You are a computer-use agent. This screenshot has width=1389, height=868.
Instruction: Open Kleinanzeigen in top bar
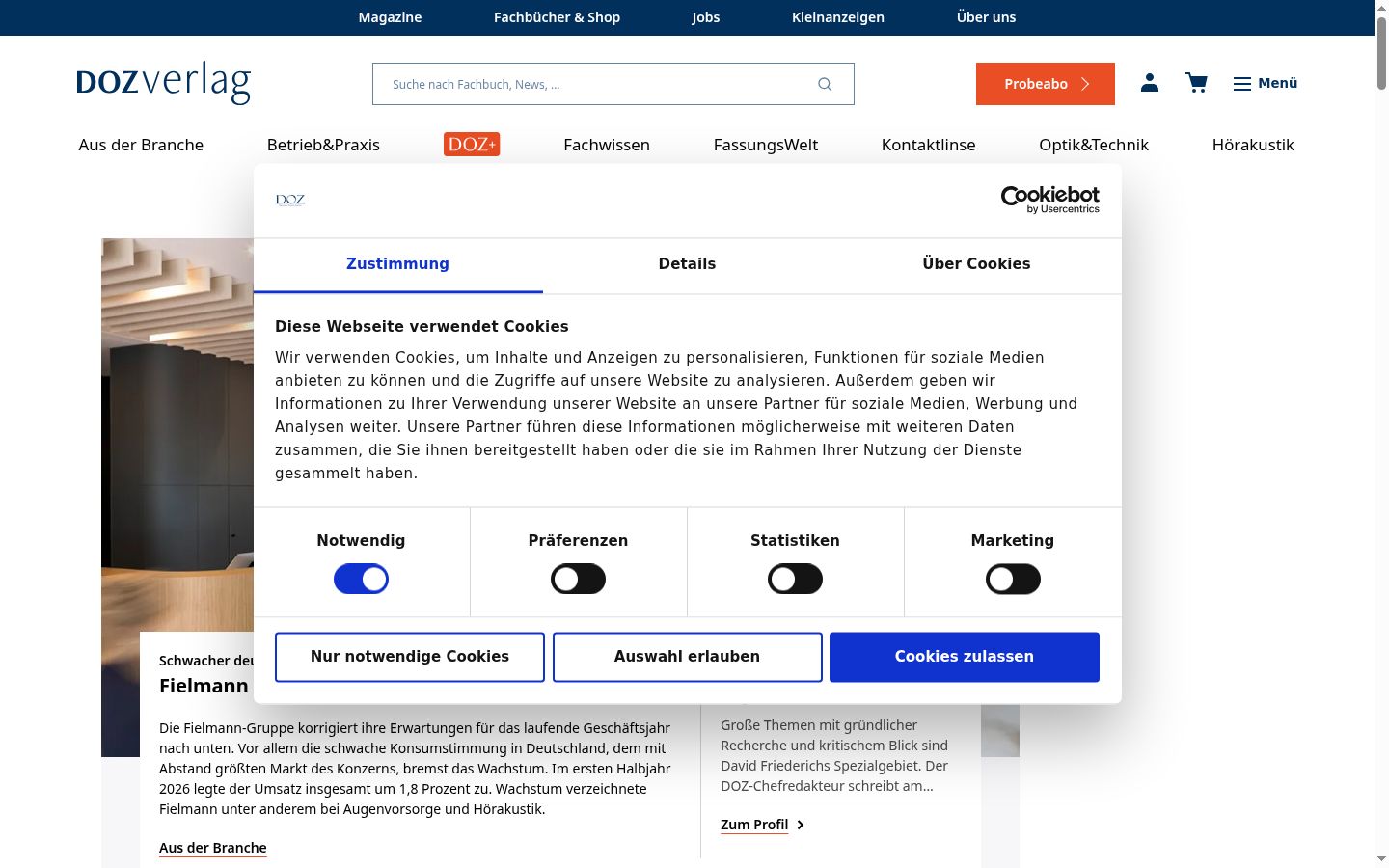click(838, 17)
